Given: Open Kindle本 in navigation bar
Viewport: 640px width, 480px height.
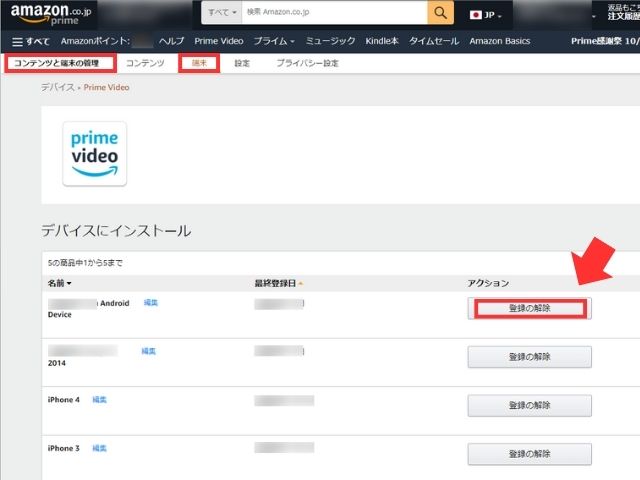Looking at the screenshot, I should (382, 41).
